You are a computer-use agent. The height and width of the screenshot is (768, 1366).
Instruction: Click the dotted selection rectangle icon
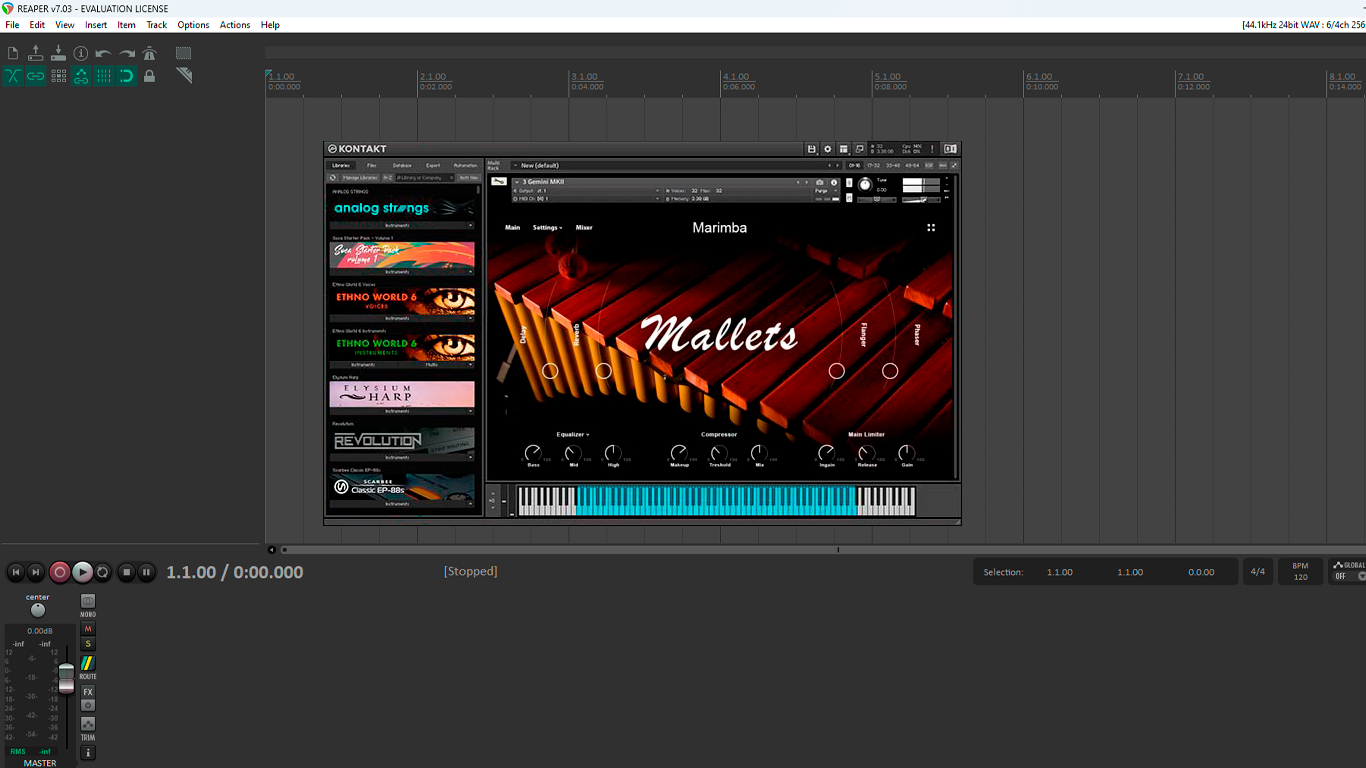184,54
